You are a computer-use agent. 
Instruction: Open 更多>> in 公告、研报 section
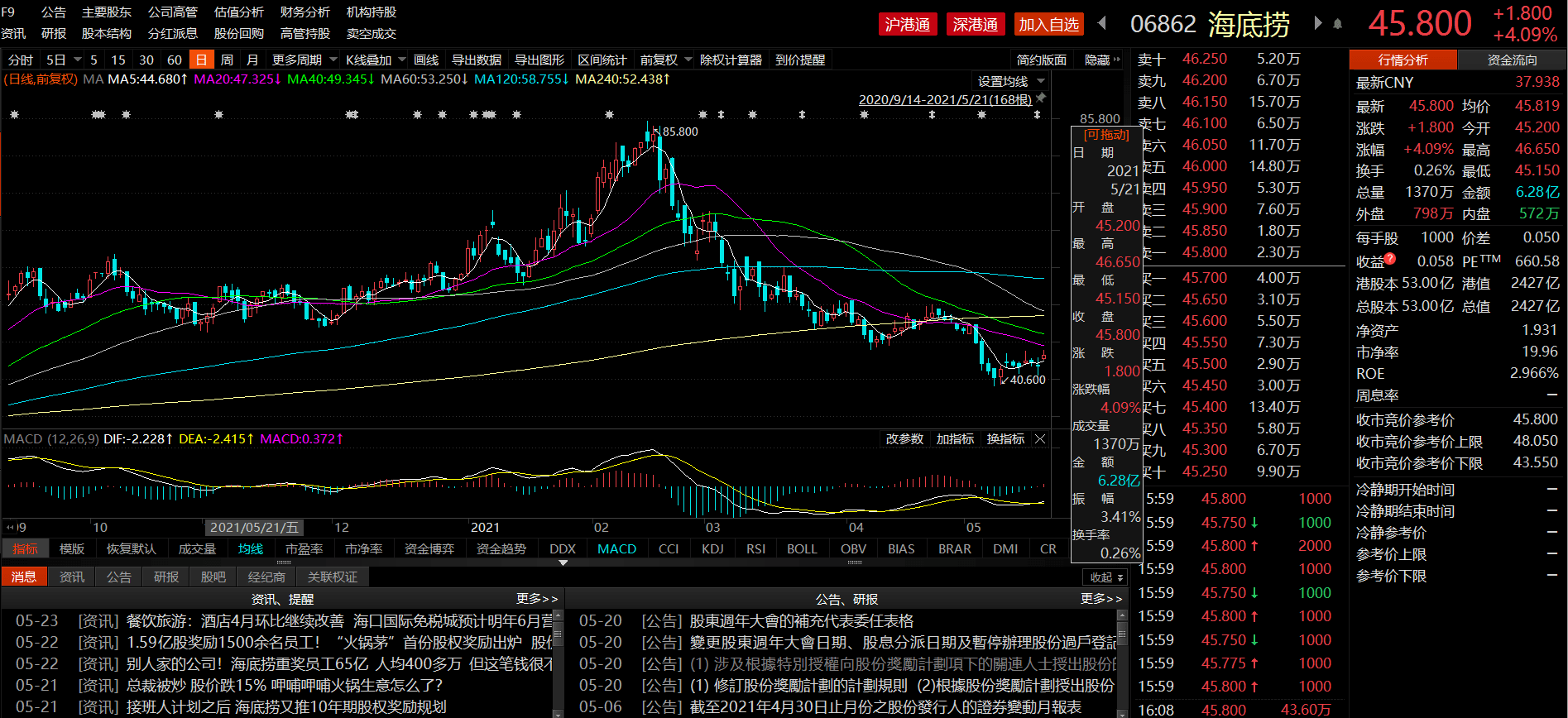pos(1101,598)
